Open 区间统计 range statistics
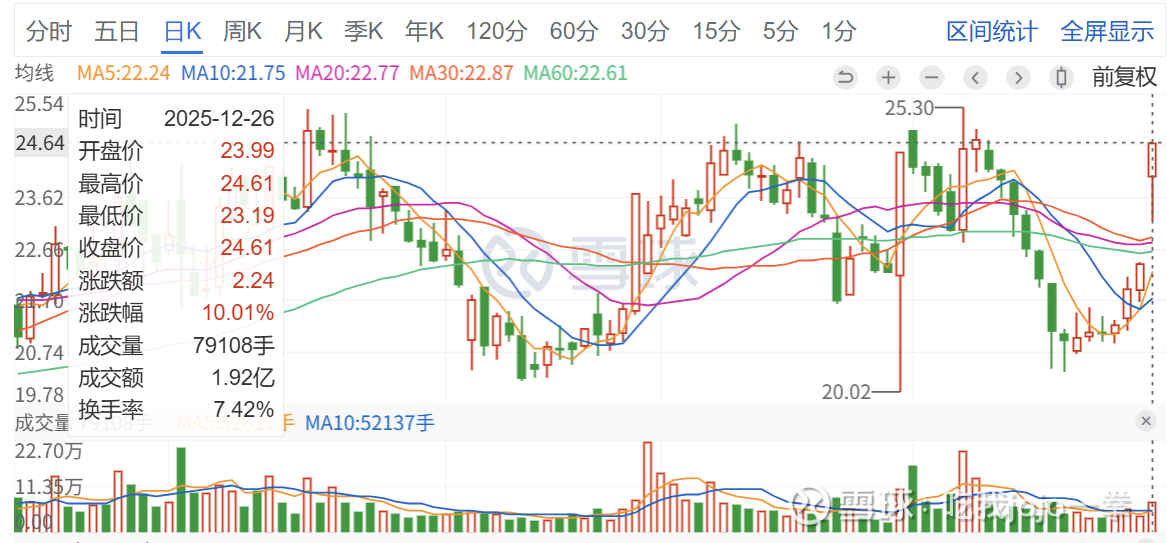 [x=992, y=31]
